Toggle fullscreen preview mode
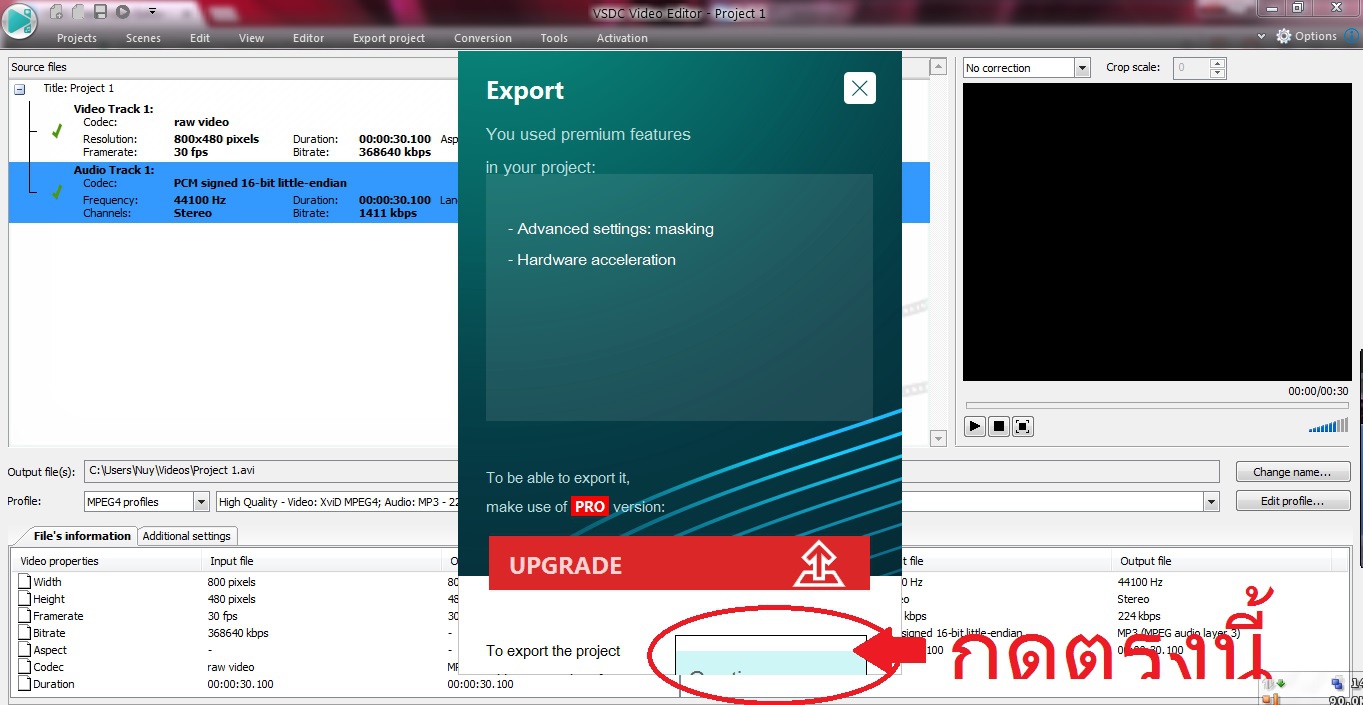The height and width of the screenshot is (705, 1363). point(1022,426)
